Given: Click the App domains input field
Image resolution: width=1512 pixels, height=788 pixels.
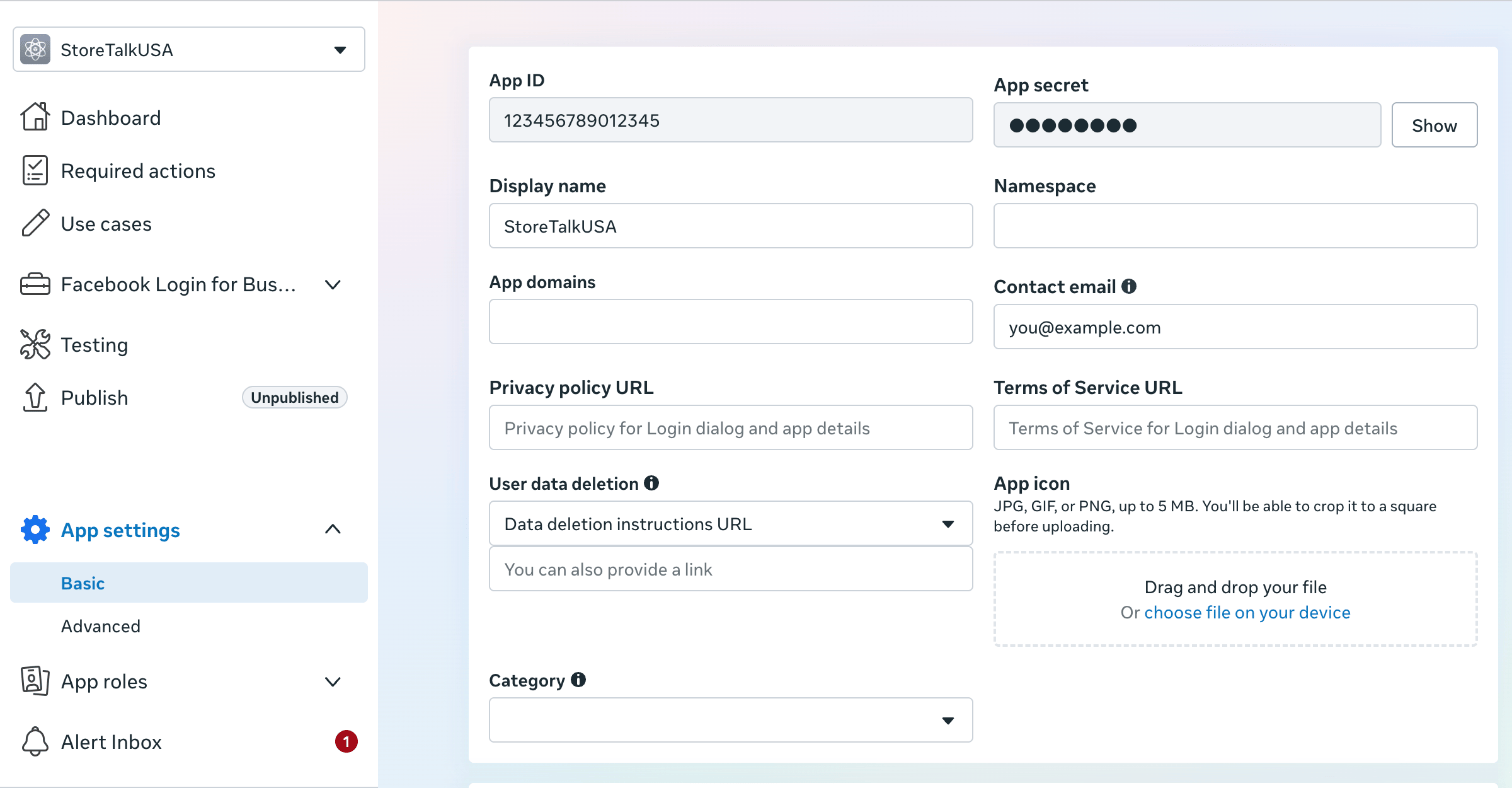Looking at the screenshot, I should point(731,322).
